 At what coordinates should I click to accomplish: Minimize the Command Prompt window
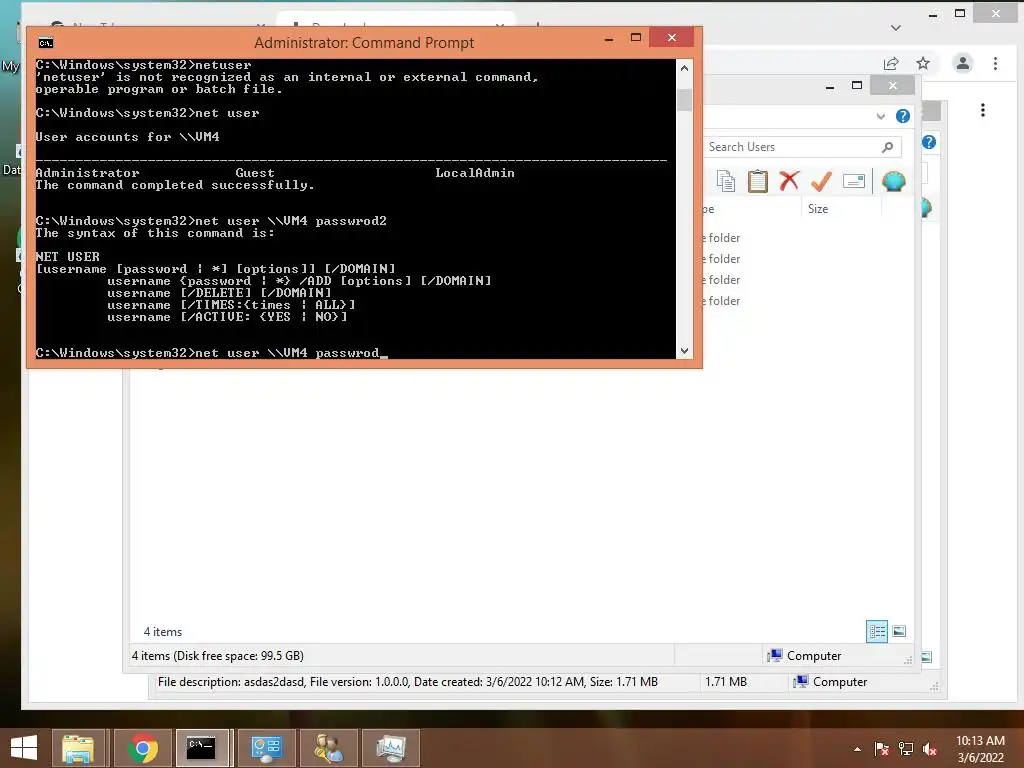609,39
